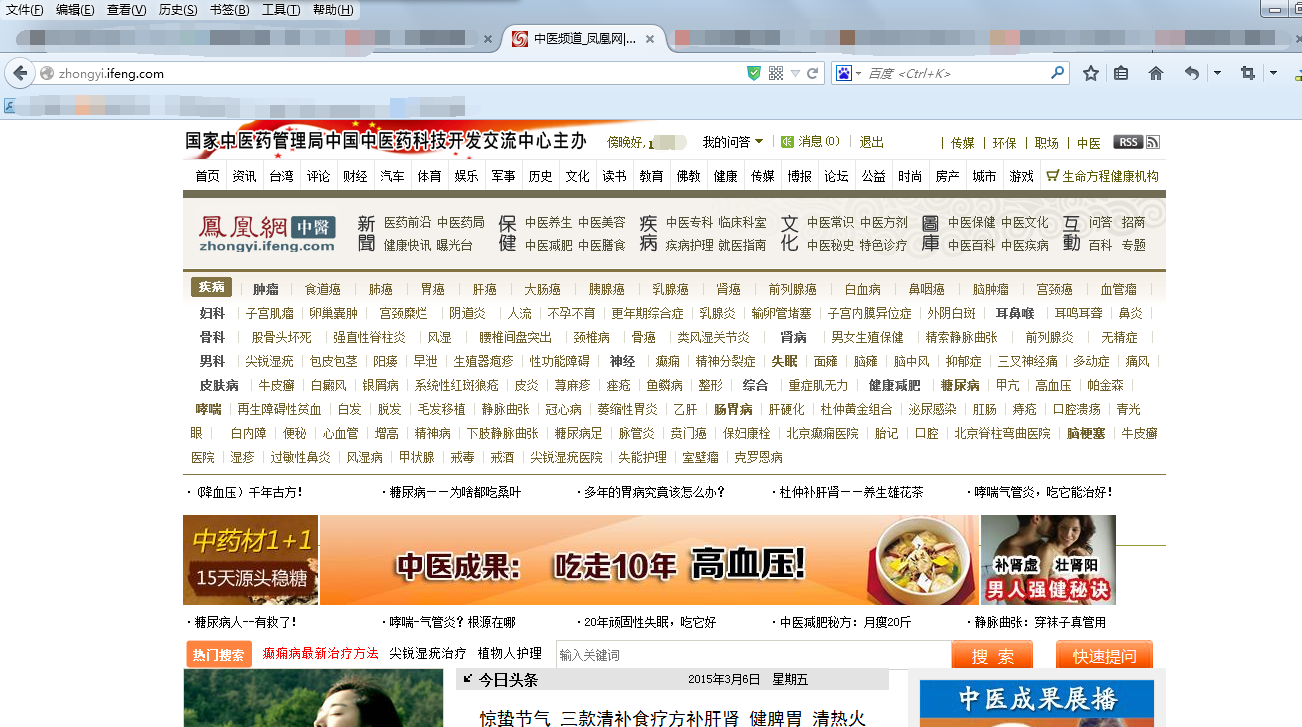The image size is (1302, 727).
Task: Click the green shield security icon
Action: (755, 73)
